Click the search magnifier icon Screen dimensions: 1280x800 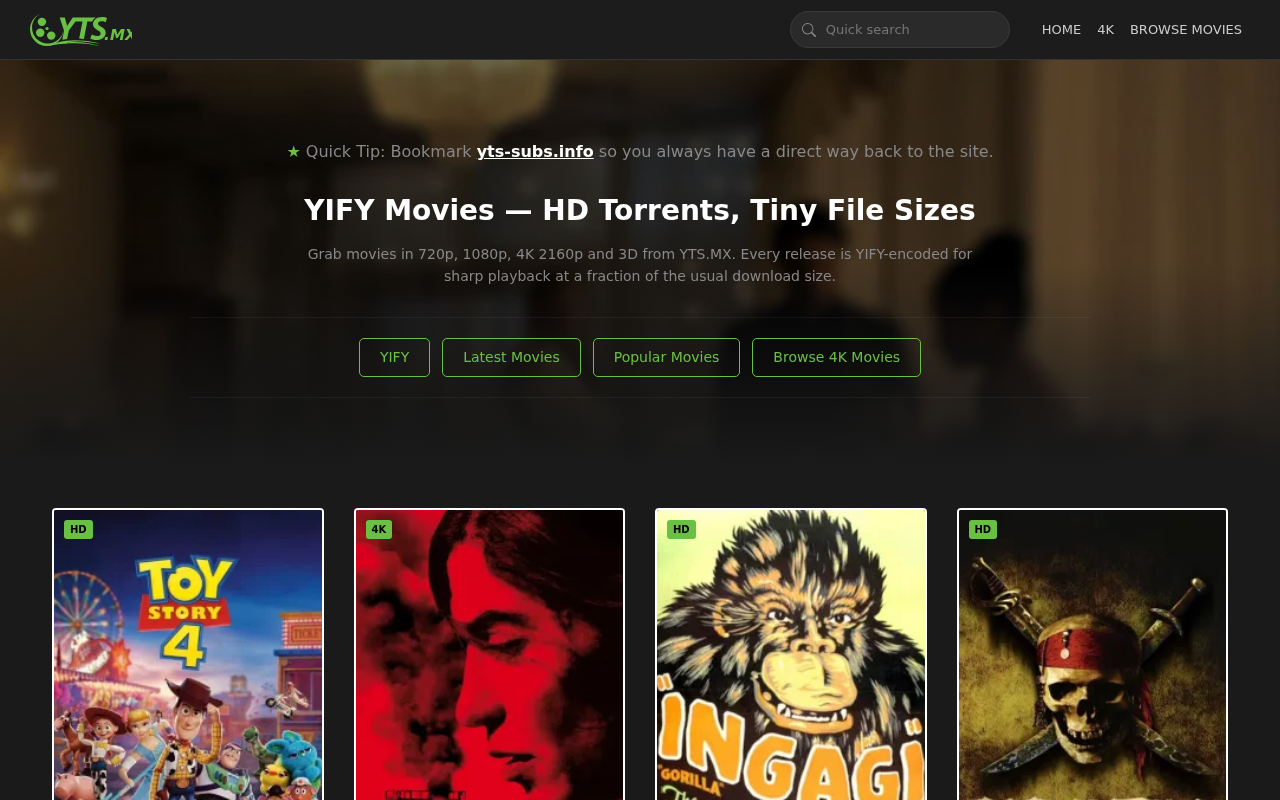[x=809, y=30]
